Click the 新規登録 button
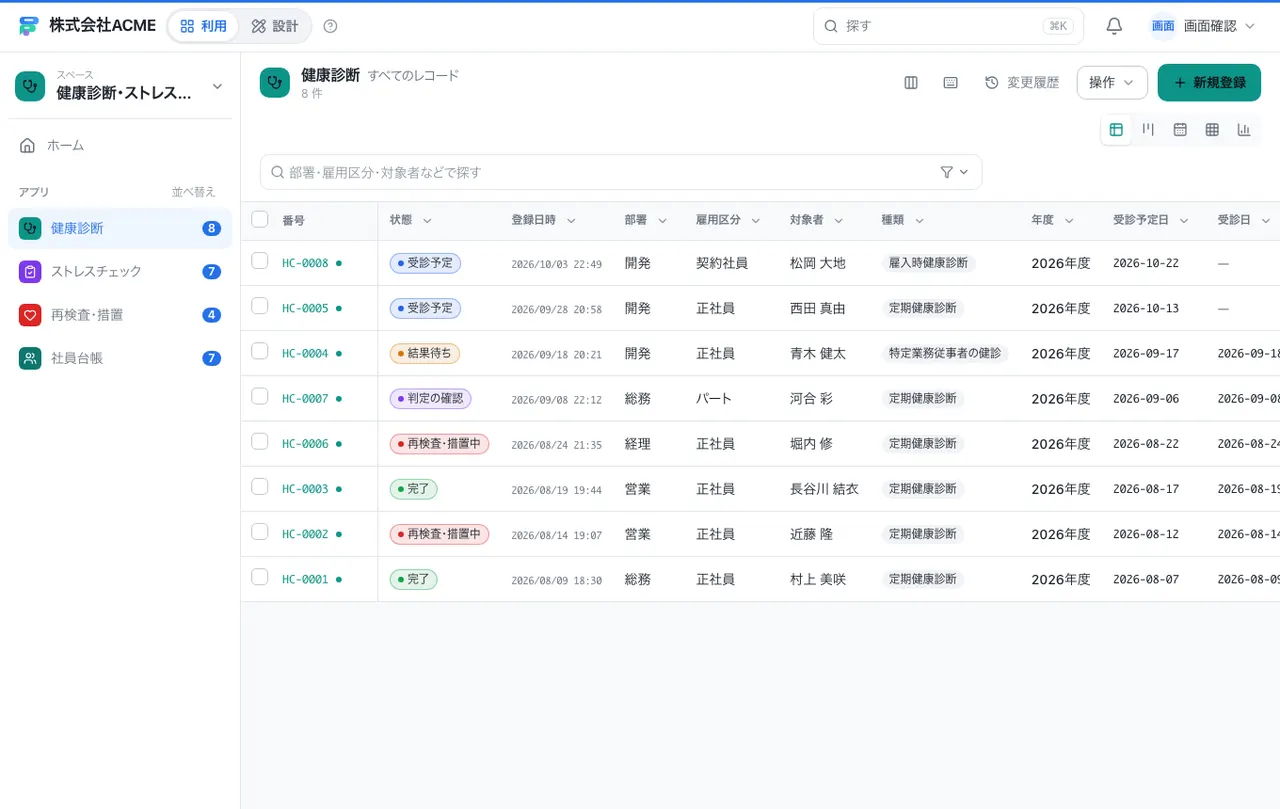This screenshot has width=1280, height=809. (x=1209, y=83)
